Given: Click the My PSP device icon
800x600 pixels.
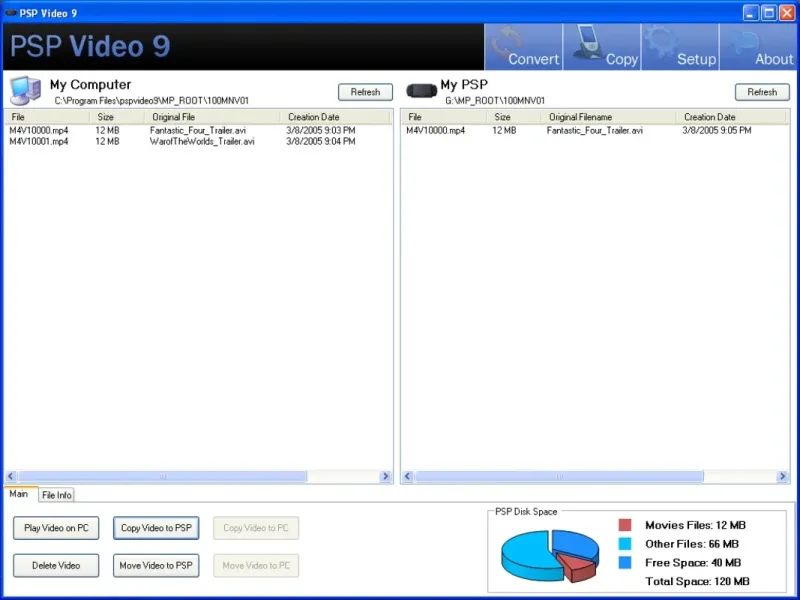Looking at the screenshot, I should click(x=421, y=91).
